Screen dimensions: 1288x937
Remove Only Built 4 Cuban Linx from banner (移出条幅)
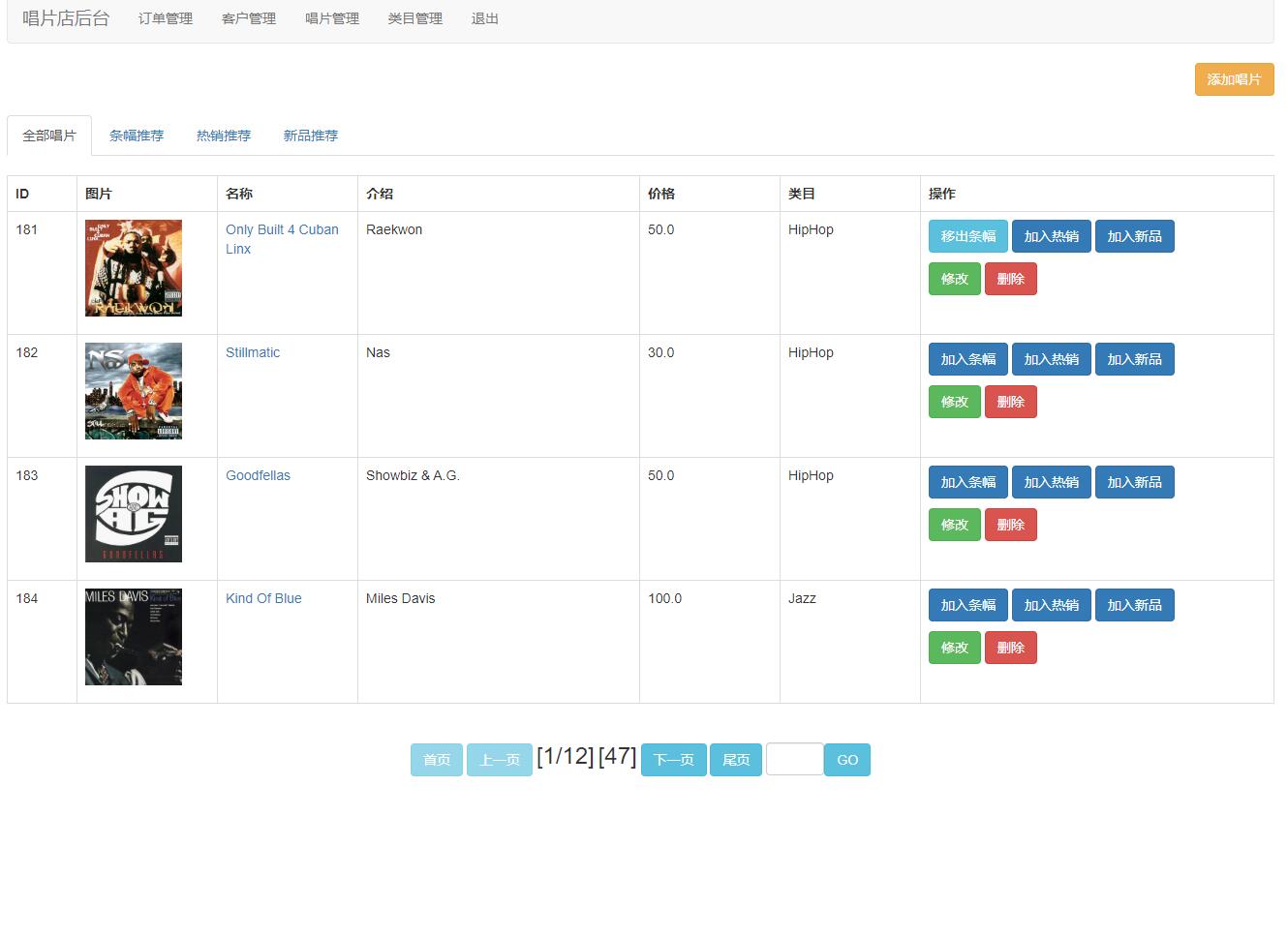966,236
